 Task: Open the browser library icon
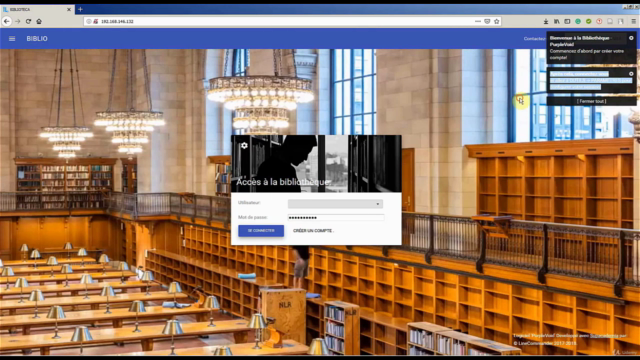556,21
